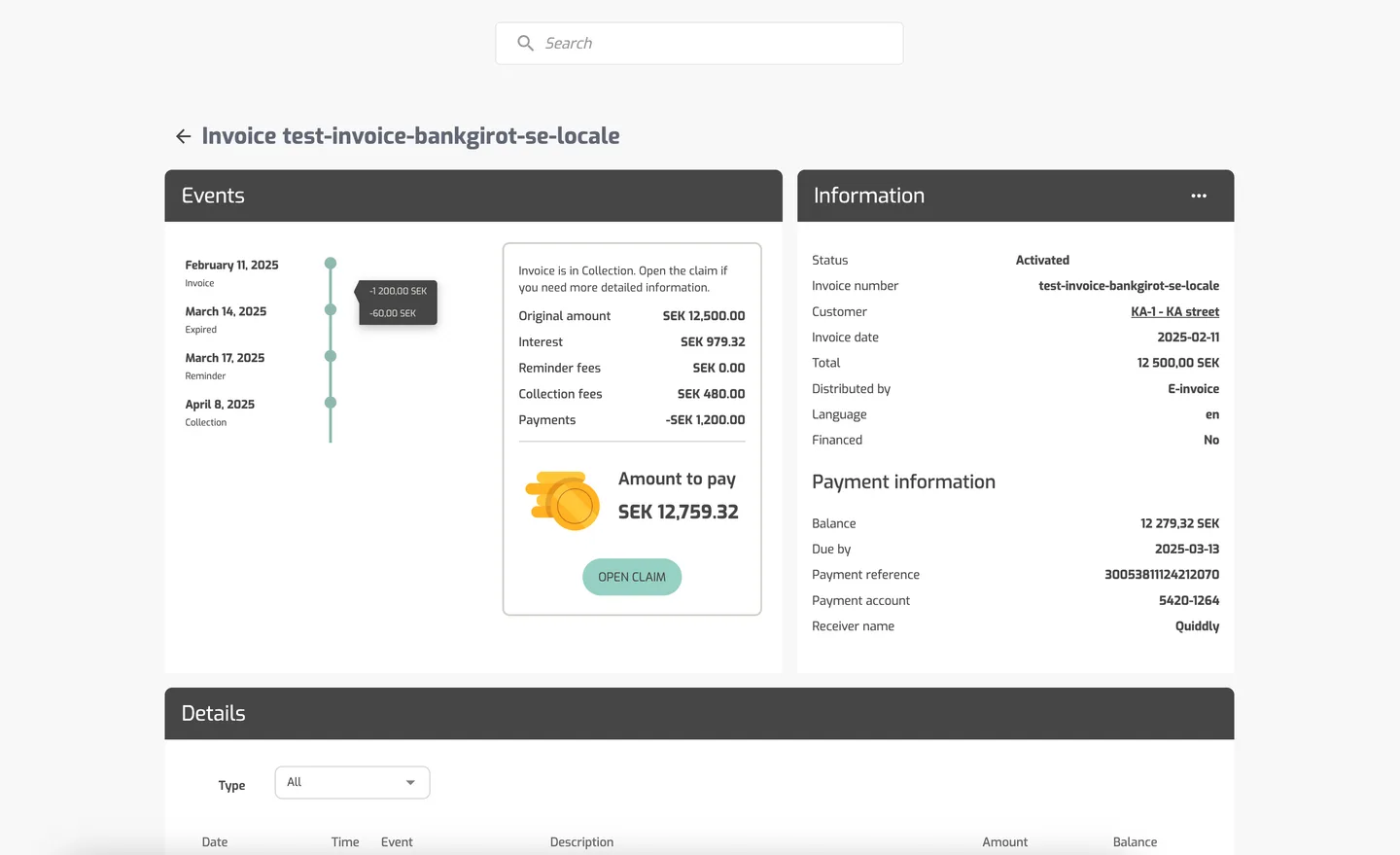Screen dimensions: 1400x855
Task: Click the Description column header
Action: click(581, 842)
